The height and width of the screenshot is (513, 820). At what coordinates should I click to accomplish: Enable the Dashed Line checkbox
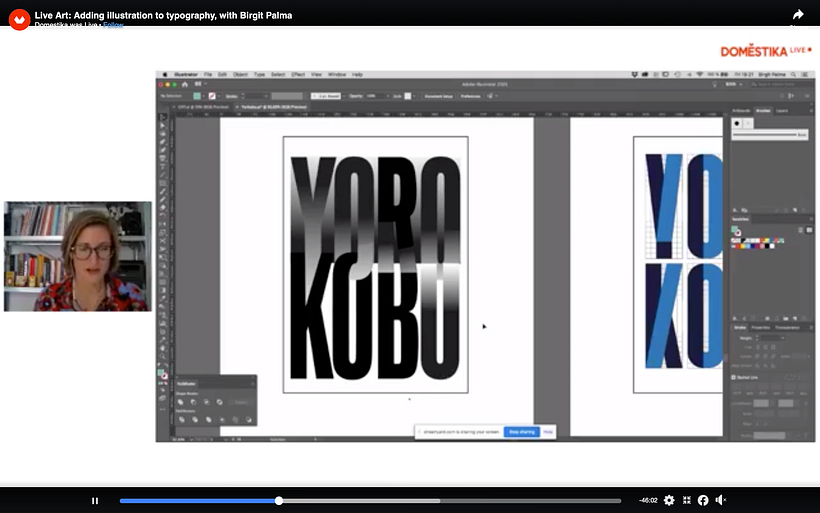(735, 378)
